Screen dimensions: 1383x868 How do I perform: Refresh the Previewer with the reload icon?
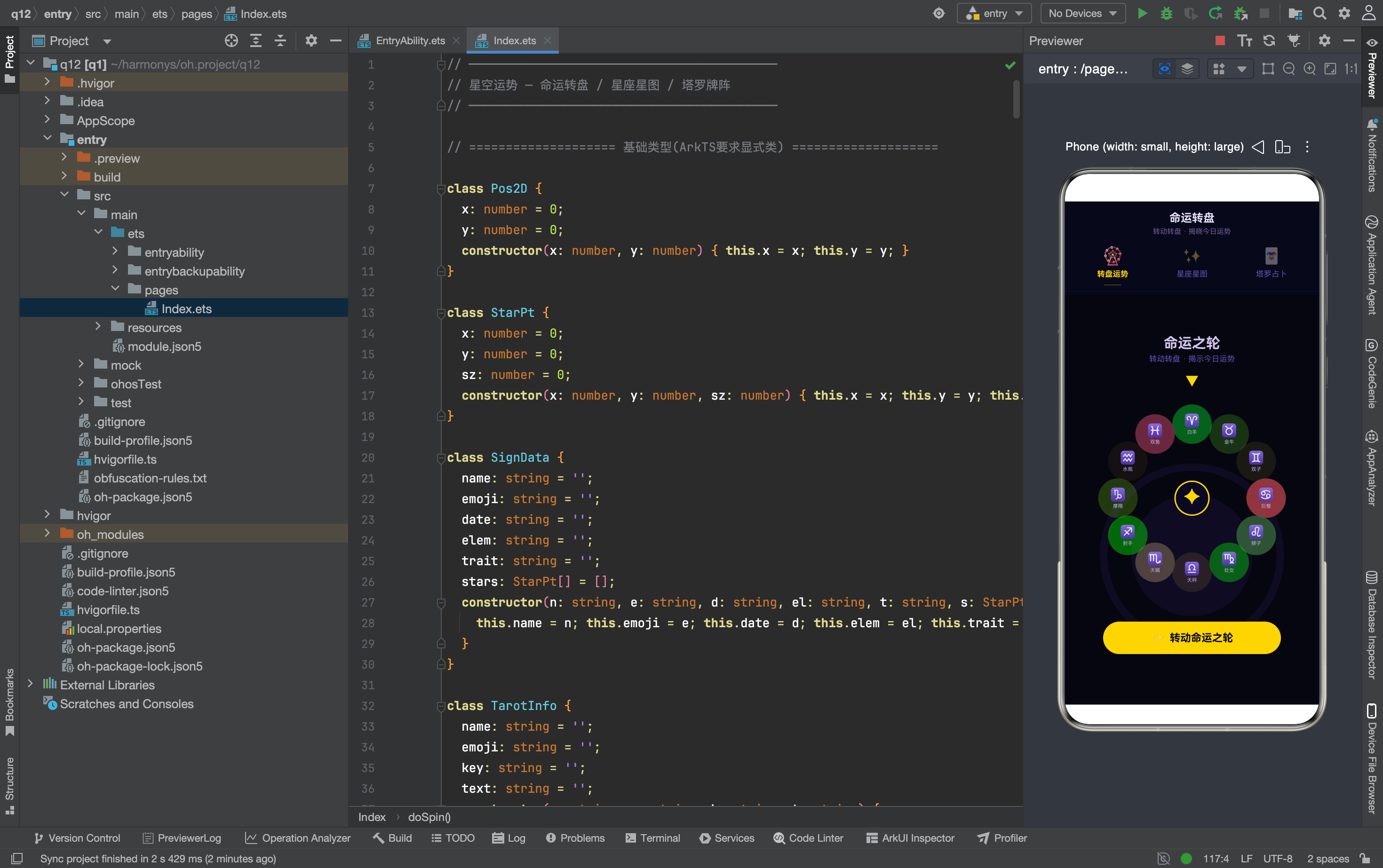tap(1269, 40)
